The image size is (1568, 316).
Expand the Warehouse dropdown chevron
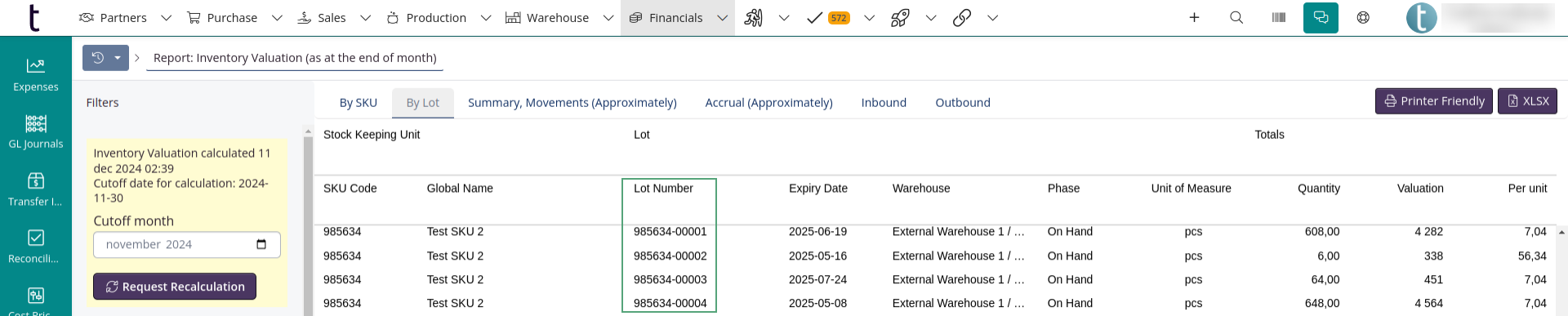(x=608, y=18)
